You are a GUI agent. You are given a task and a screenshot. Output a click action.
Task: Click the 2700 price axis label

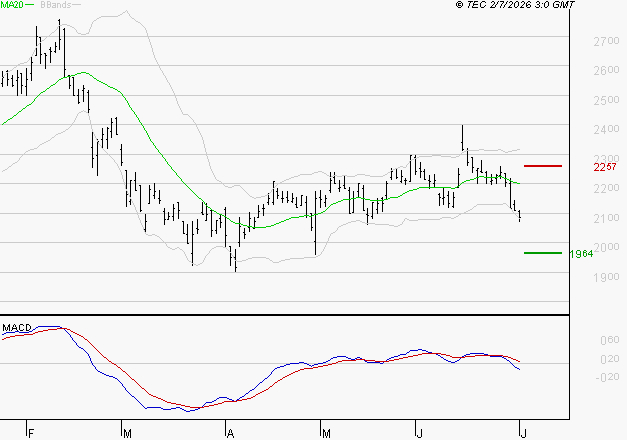606,41
